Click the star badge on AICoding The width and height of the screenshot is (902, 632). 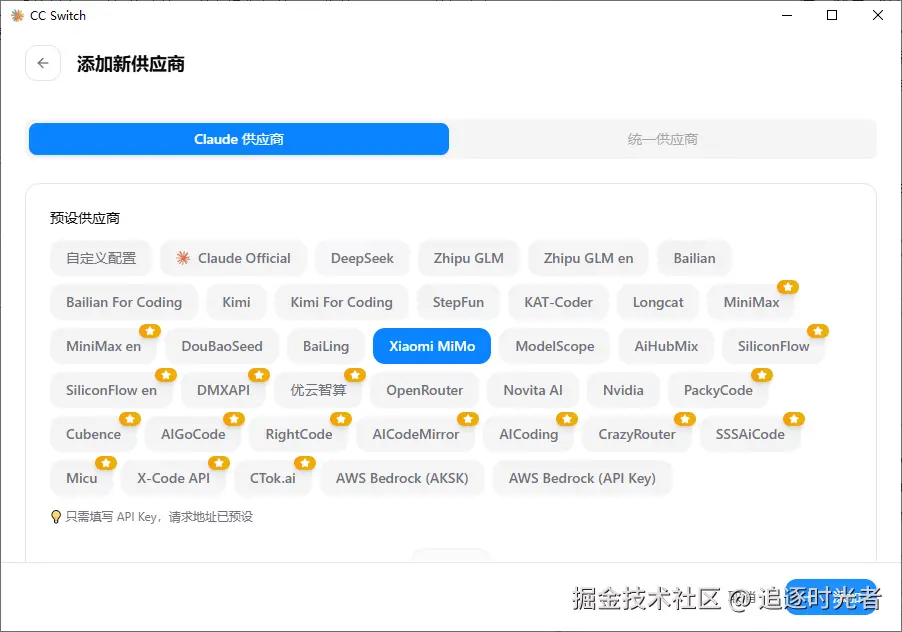point(567,419)
